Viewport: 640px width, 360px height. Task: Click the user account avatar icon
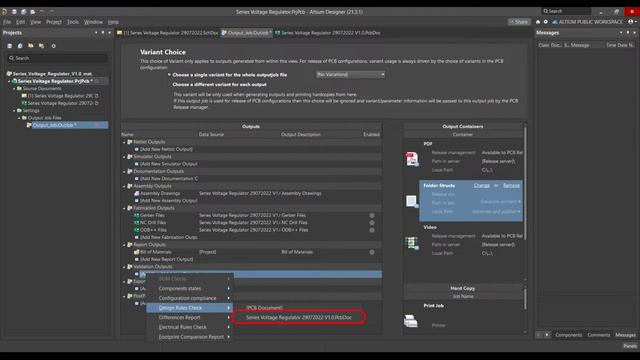pos(631,22)
